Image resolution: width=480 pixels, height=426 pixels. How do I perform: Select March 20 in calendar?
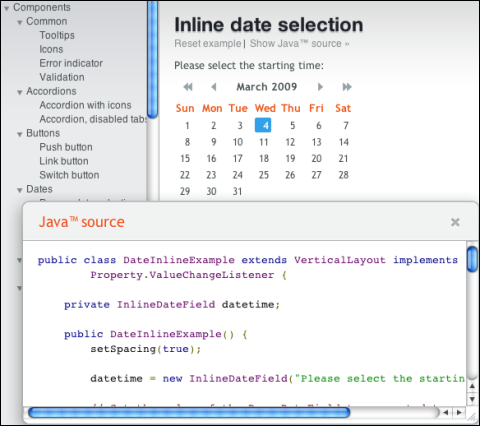coord(317,159)
